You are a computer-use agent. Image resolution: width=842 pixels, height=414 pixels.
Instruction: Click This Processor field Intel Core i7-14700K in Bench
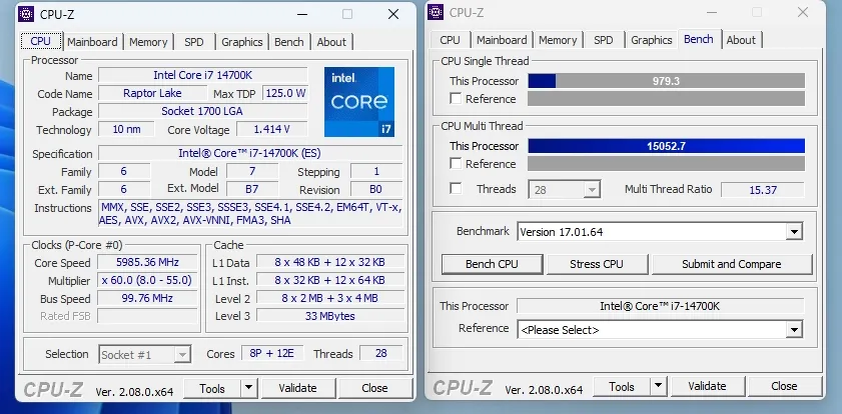[x=660, y=307]
